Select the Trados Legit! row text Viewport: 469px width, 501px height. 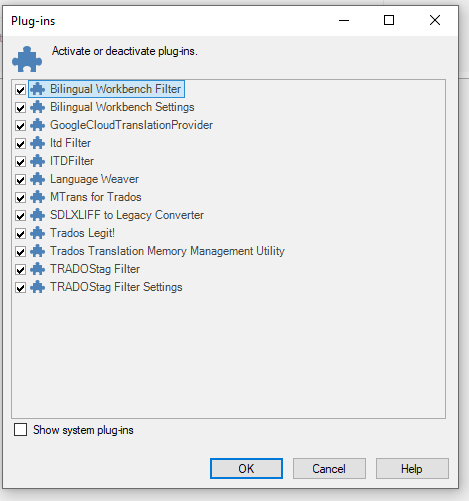click(x=82, y=233)
